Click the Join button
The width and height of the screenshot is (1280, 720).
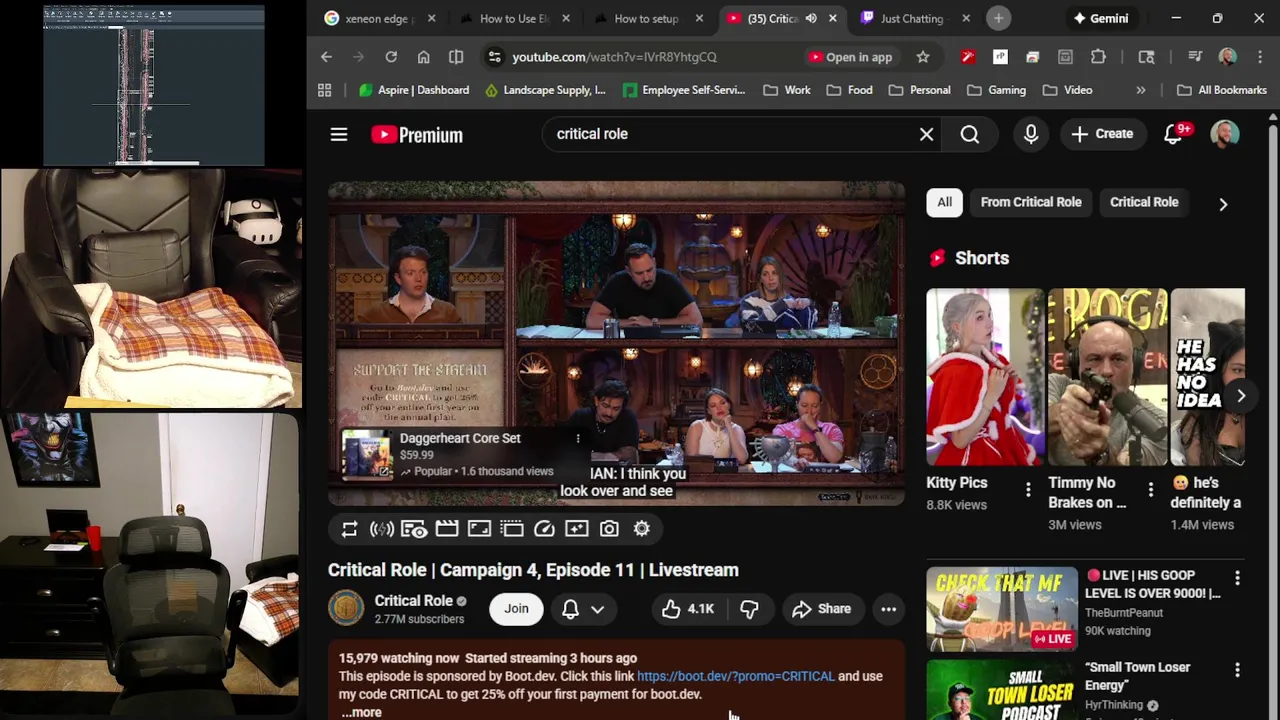[x=516, y=609]
